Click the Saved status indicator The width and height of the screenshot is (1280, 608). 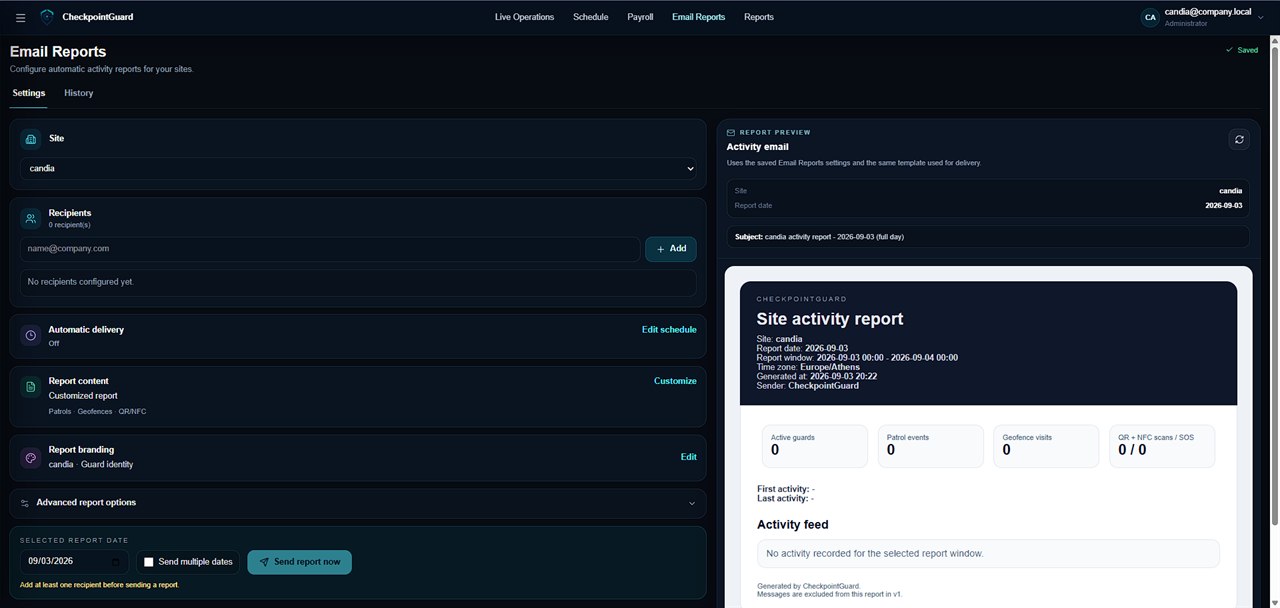point(1242,50)
